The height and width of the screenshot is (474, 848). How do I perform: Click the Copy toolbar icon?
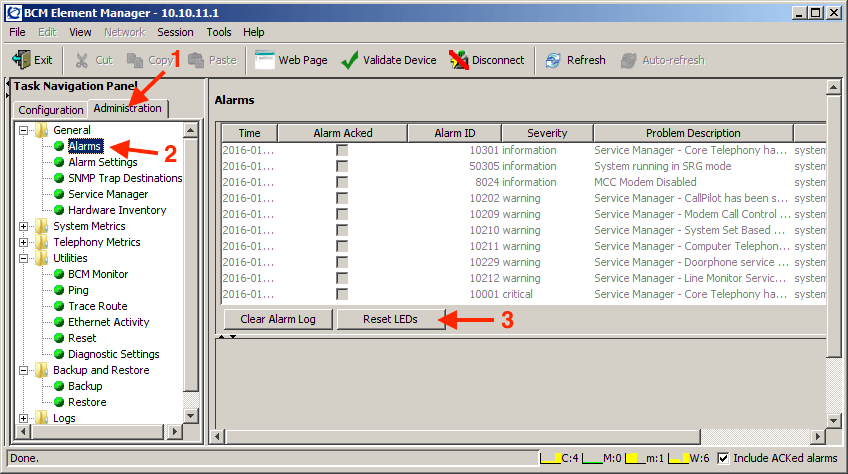[135, 60]
